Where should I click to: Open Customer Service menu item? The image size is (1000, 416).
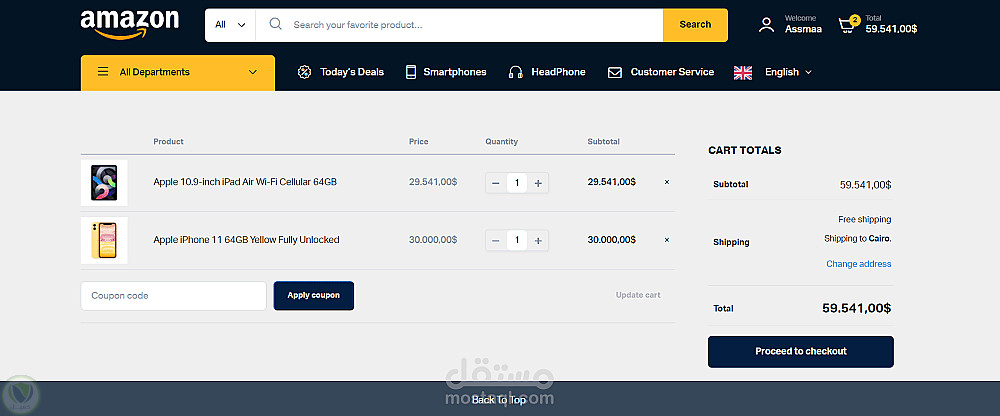point(672,72)
